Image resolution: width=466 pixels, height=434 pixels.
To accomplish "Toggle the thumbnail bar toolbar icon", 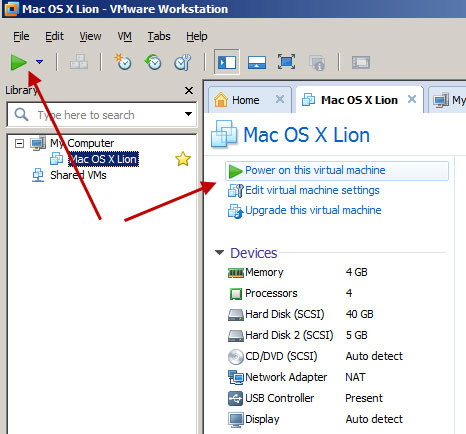I will pyautogui.click(x=257, y=62).
